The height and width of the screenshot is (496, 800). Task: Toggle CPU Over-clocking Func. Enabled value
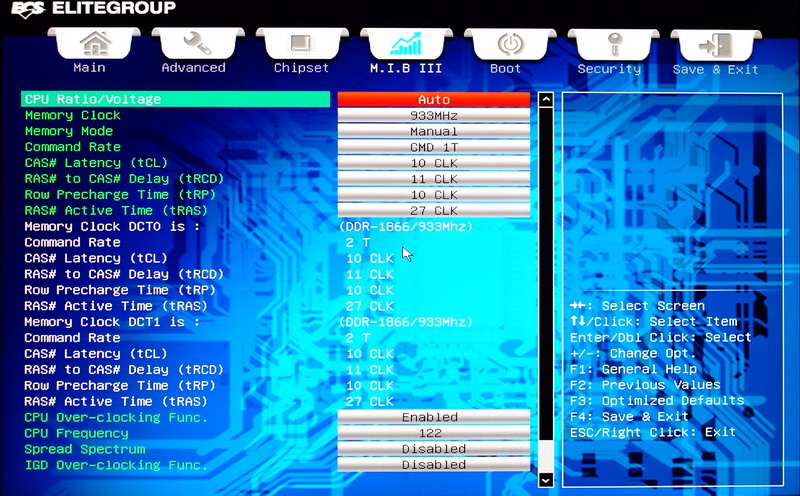pyautogui.click(x=434, y=417)
